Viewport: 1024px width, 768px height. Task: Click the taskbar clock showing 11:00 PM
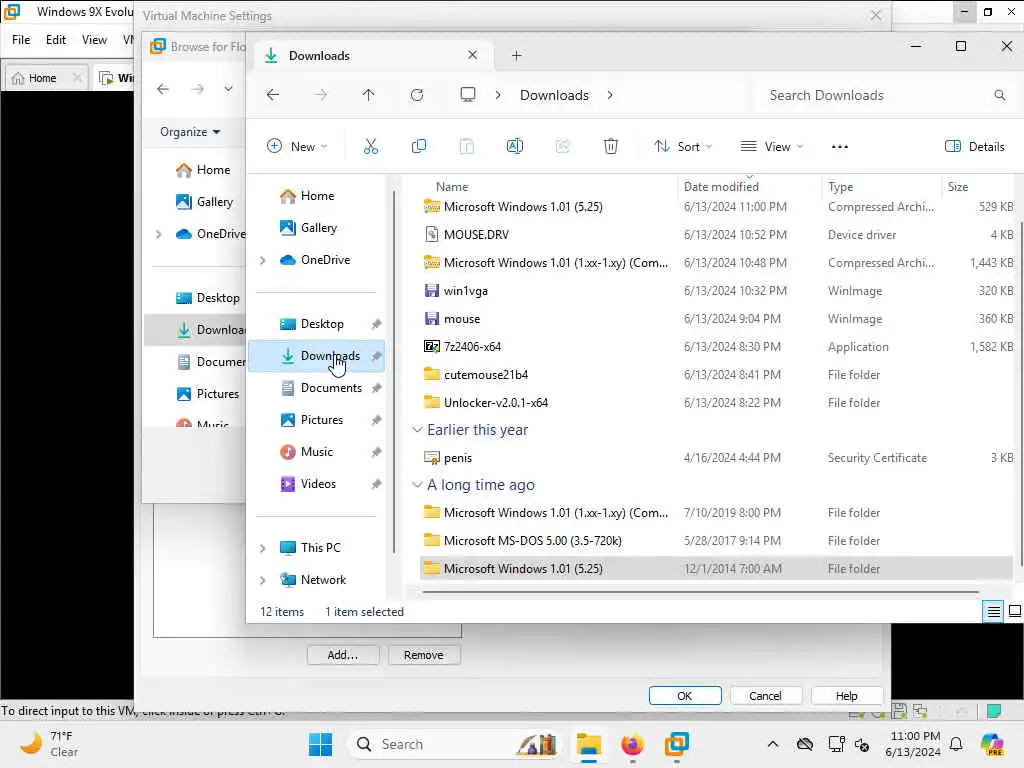[915, 744]
